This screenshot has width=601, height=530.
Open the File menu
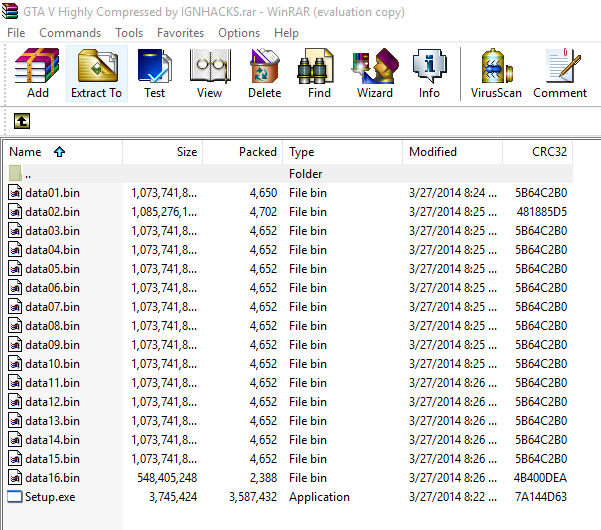click(16, 33)
